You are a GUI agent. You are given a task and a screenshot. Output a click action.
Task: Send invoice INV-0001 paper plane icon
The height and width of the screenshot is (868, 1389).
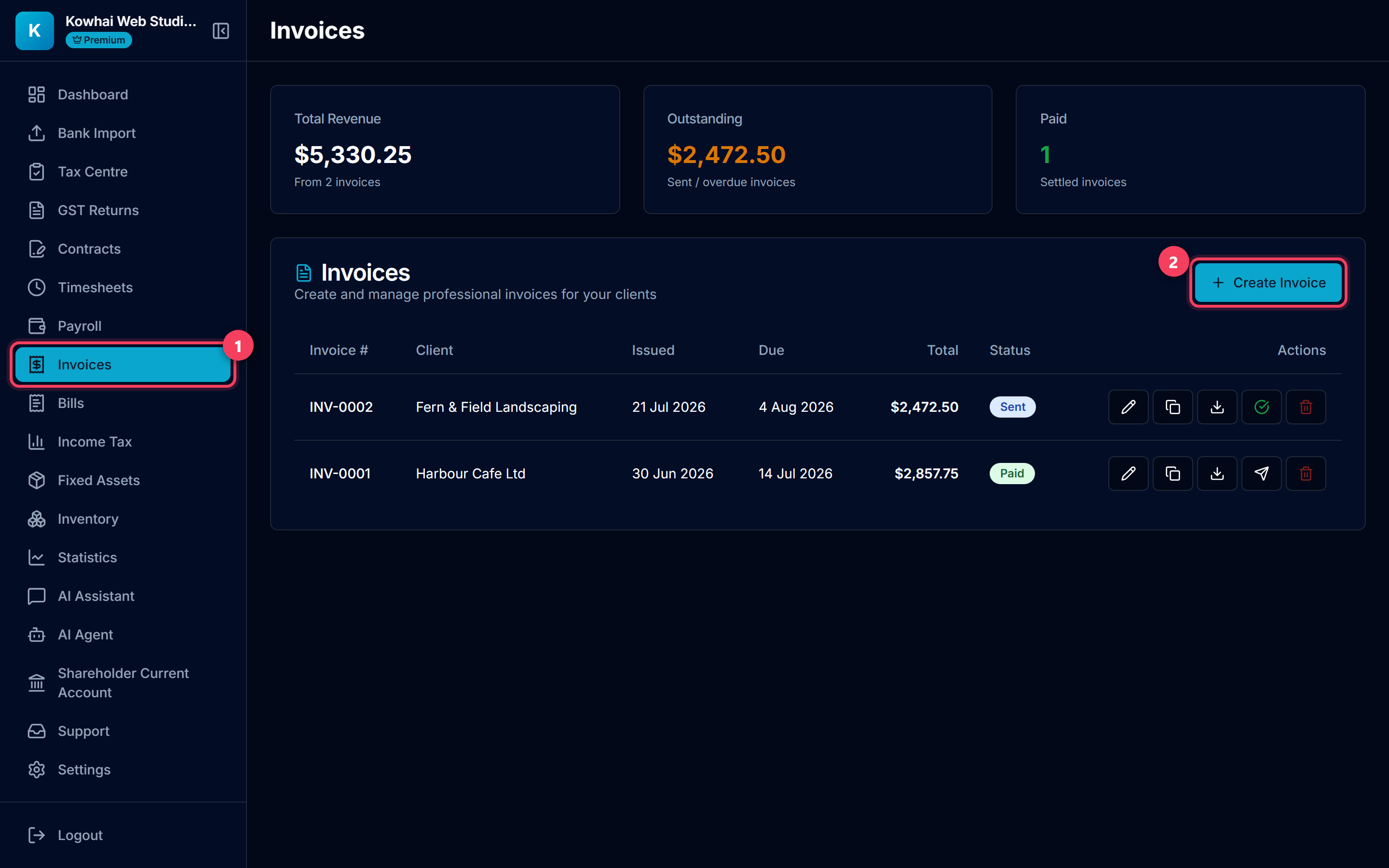(1261, 474)
